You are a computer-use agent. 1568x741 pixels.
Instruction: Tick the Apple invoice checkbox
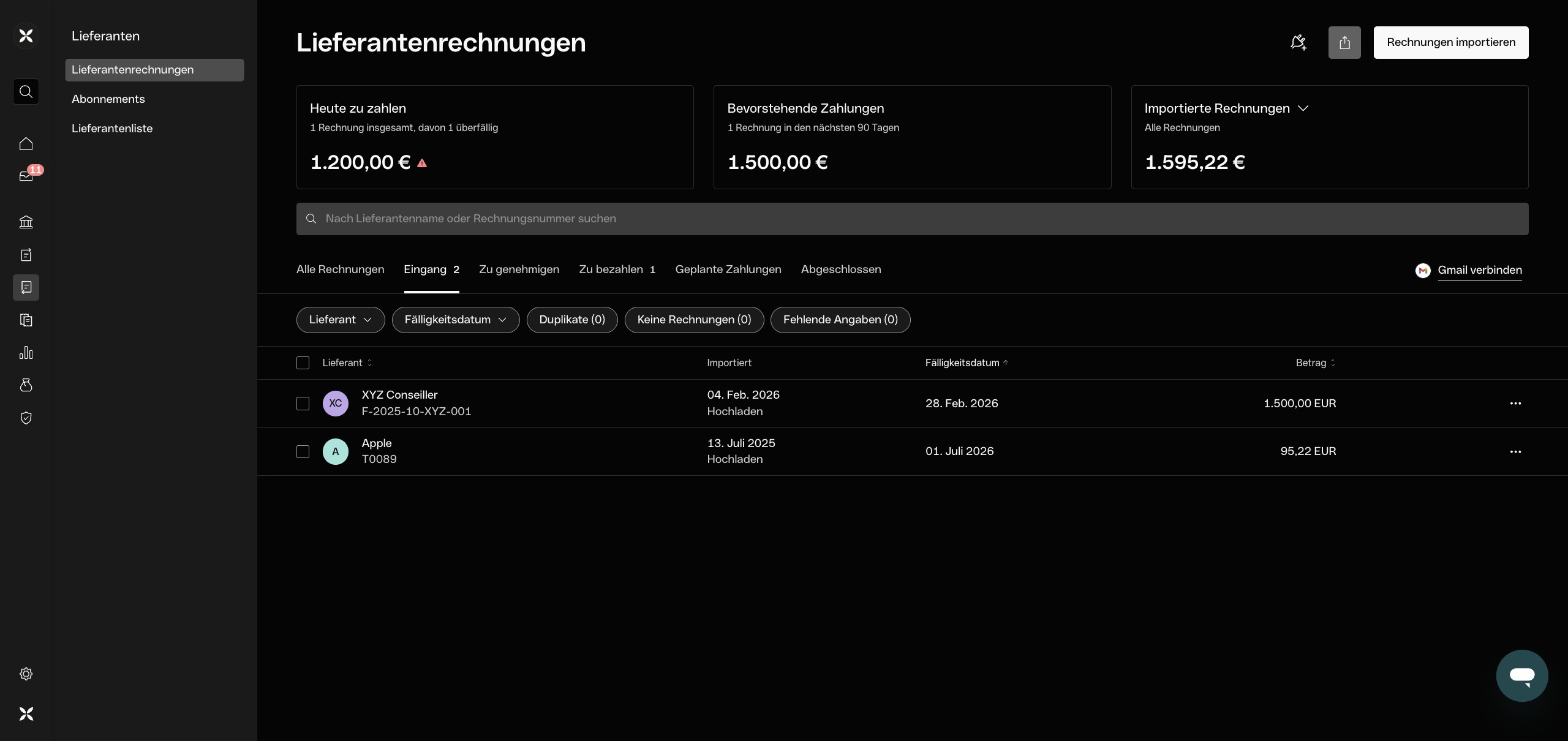point(303,451)
